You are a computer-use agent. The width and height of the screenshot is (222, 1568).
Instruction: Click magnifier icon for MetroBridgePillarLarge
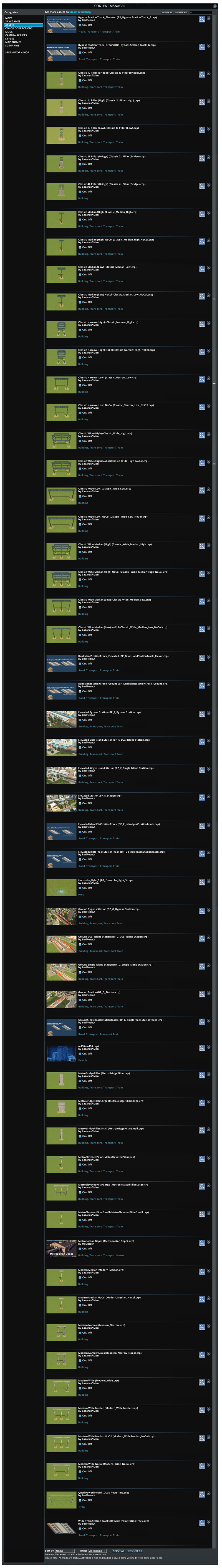[x=202, y=1103]
